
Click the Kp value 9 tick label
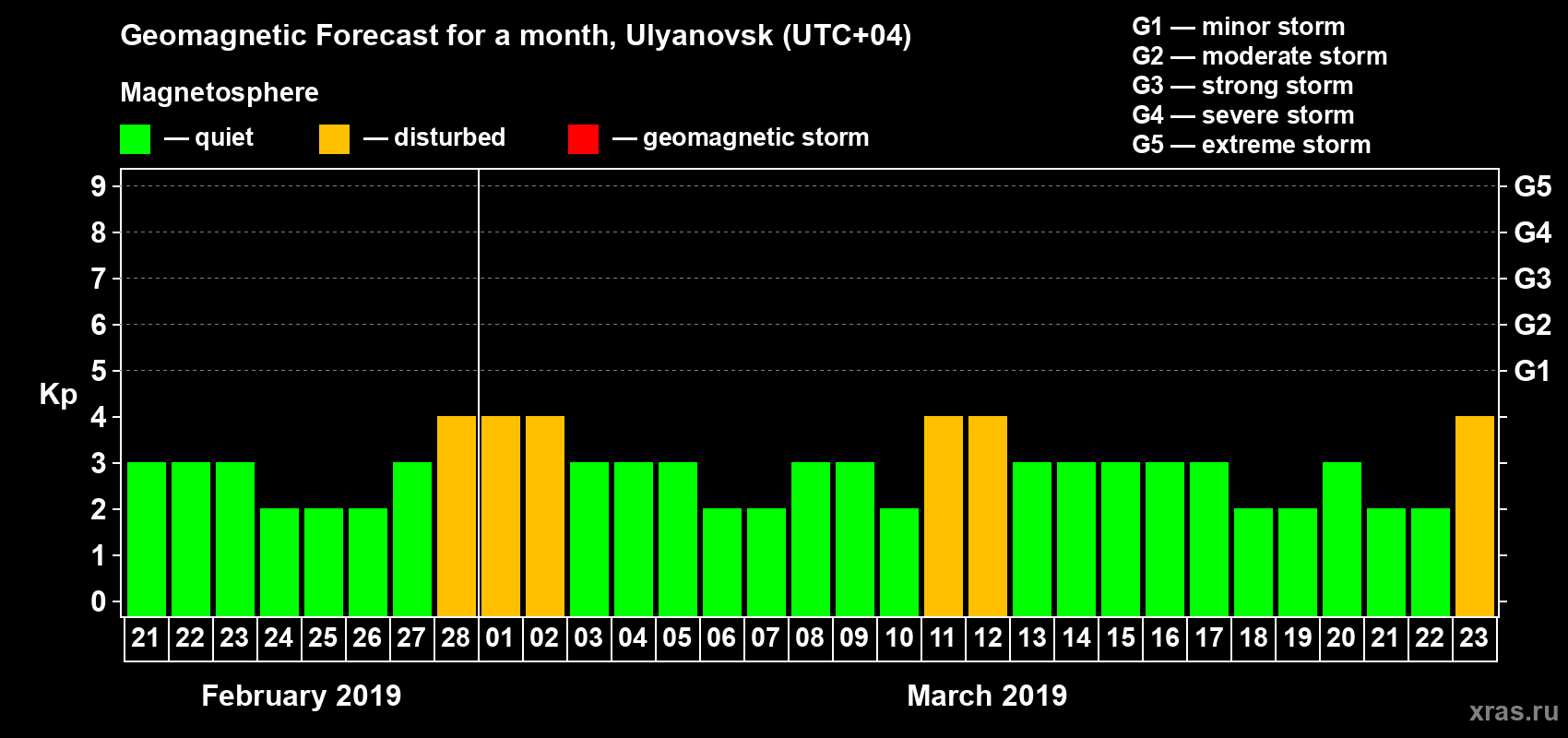tap(99, 186)
